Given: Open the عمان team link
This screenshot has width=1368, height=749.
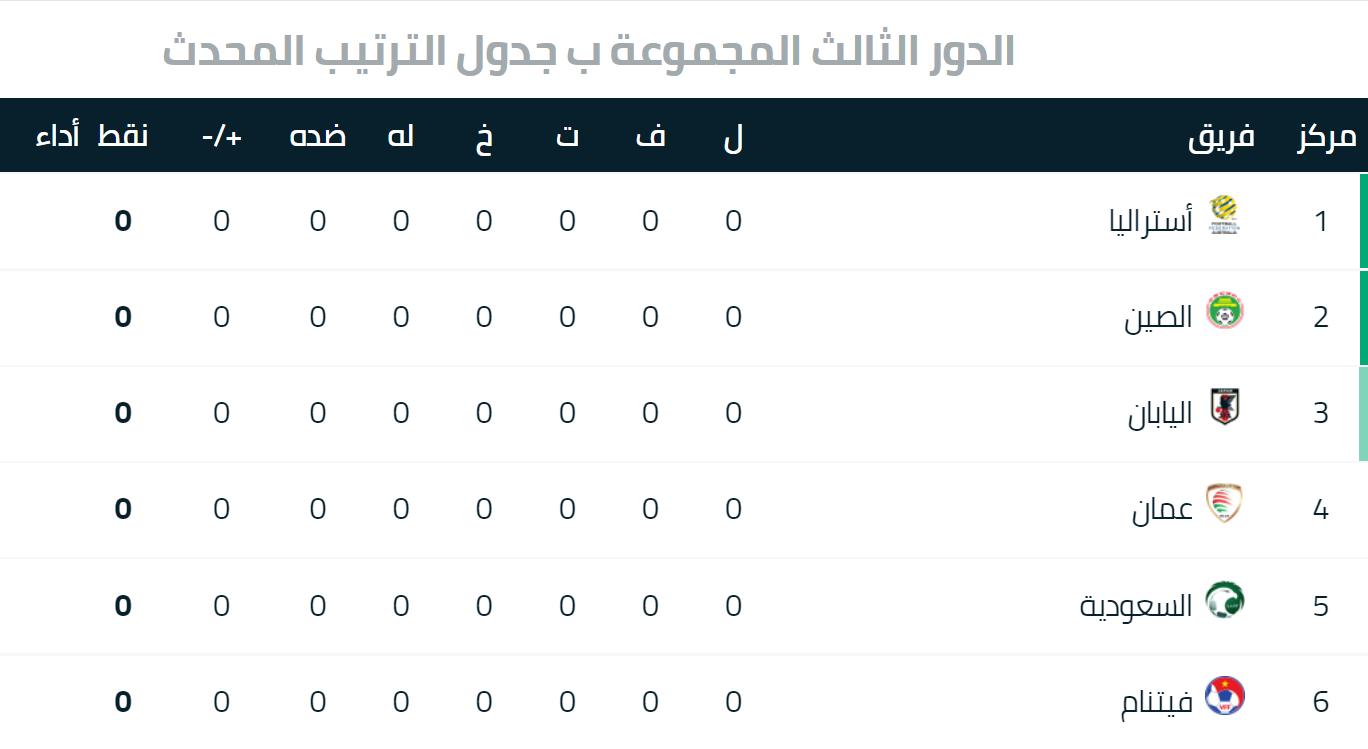Looking at the screenshot, I should coord(1162,510).
